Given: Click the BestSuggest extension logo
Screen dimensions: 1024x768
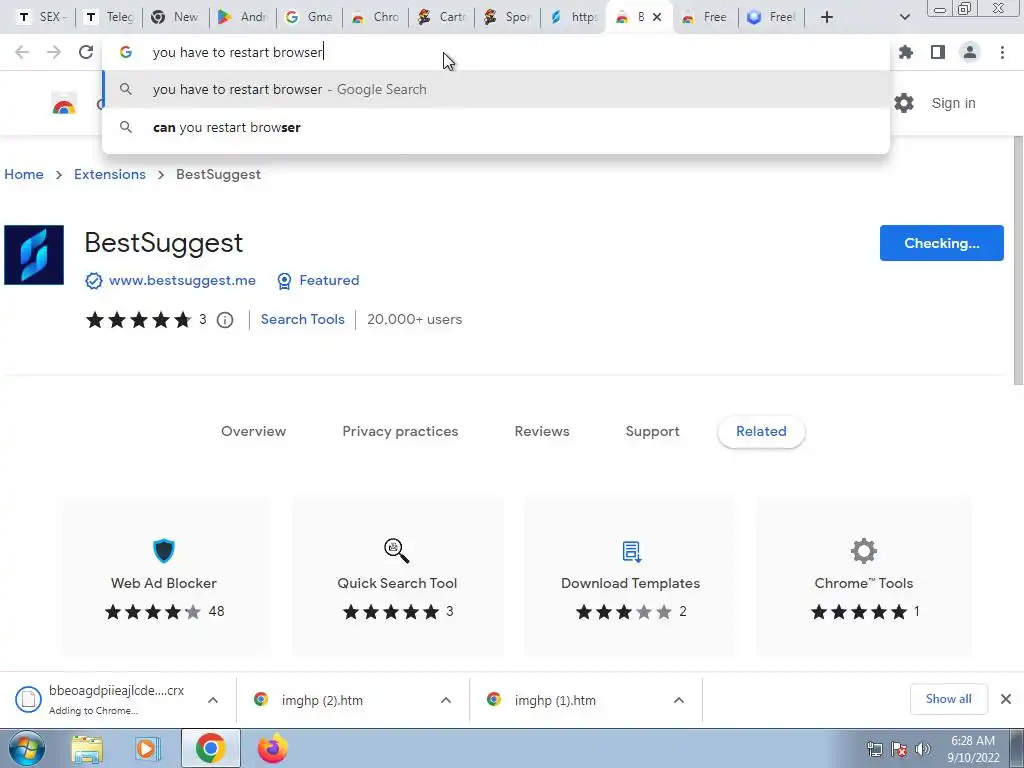Looking at the screenshot, I should pyautogui.click(x=34, y=255).
